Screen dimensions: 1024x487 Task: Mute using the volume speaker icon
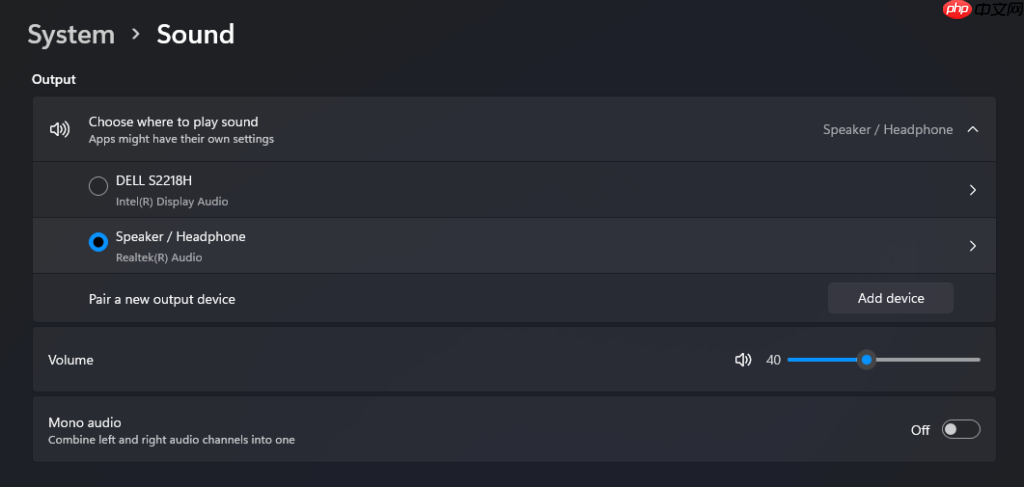(x=743, y=360)
